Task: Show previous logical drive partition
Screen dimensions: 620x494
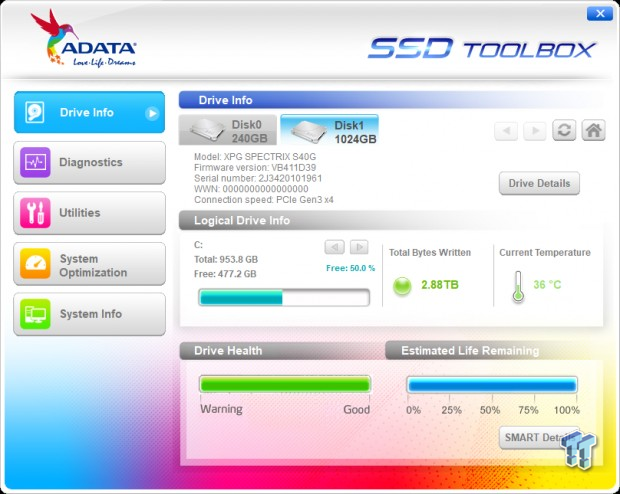Action: click(x=335, y=247)
